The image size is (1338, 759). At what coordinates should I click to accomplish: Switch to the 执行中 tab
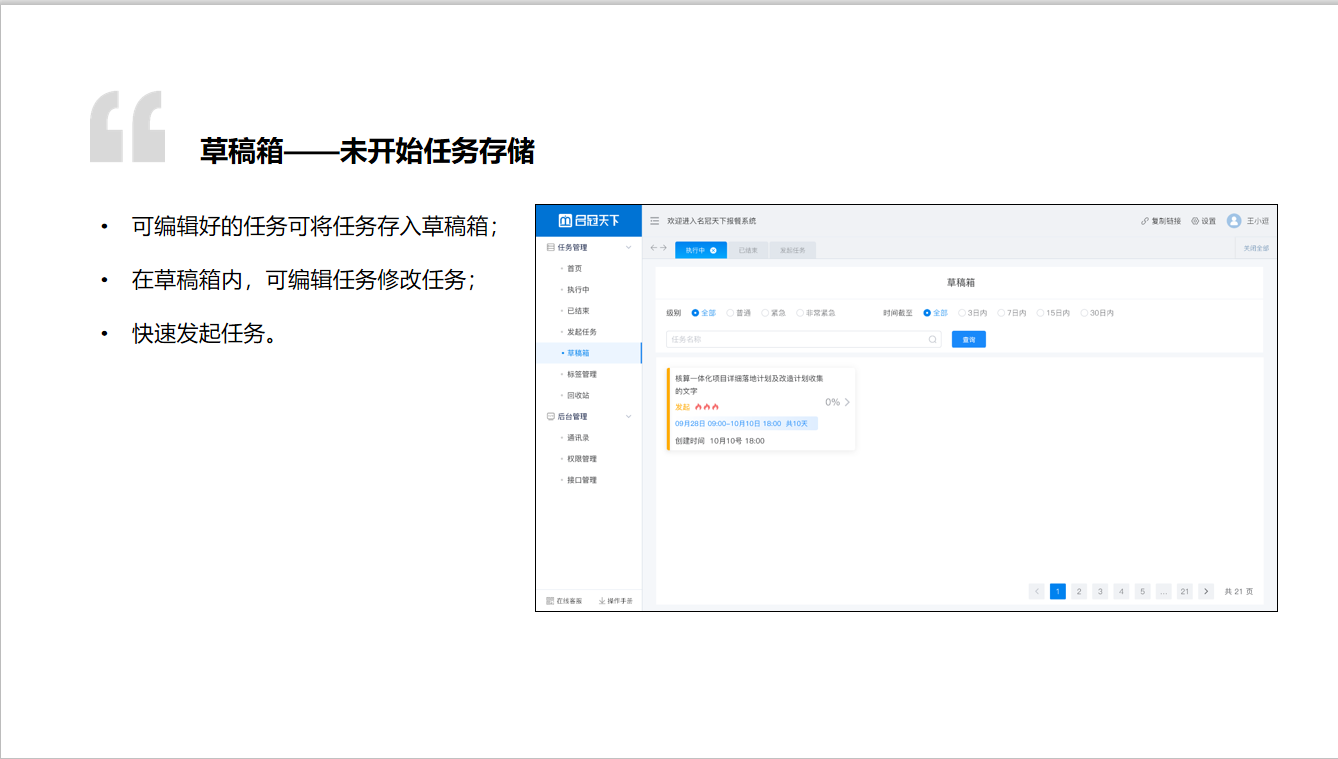point(699,250)
